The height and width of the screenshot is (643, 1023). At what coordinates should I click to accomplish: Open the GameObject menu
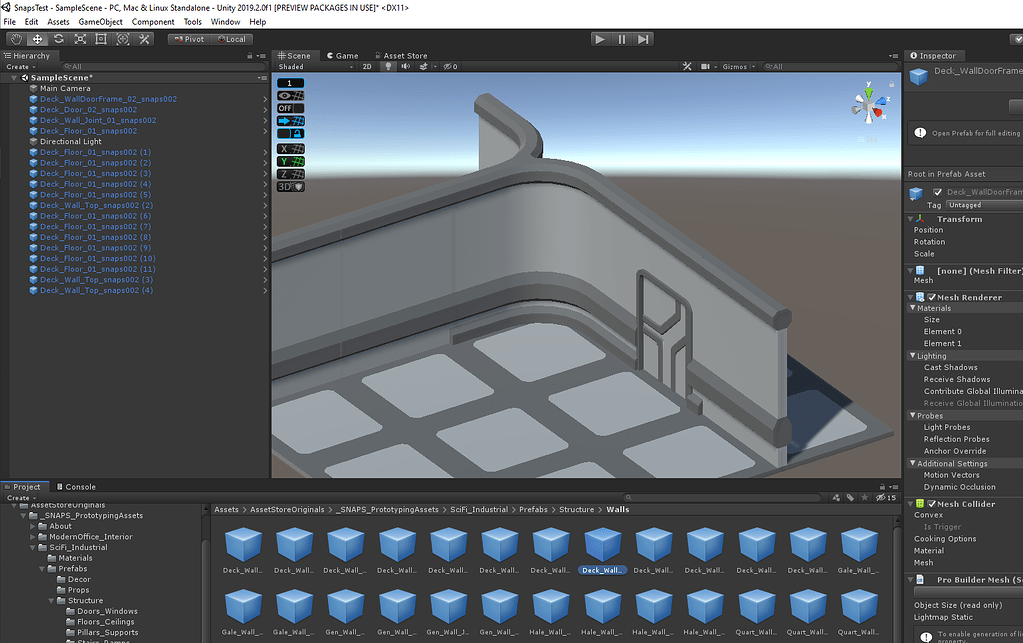pyautogui.click(x=100, y=21)
